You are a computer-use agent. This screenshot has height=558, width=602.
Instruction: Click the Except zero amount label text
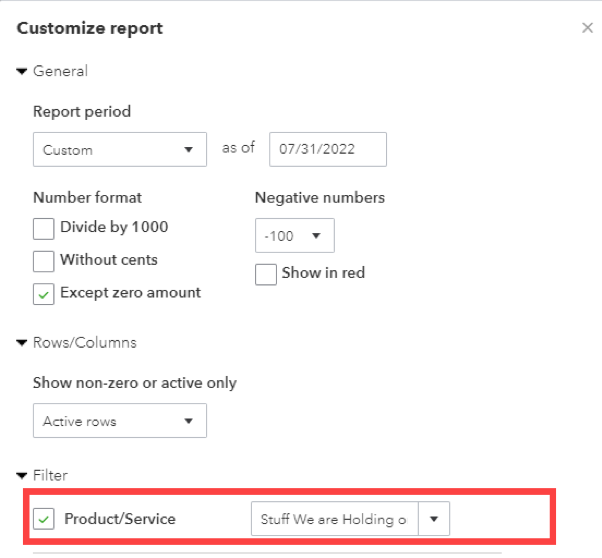130,293
